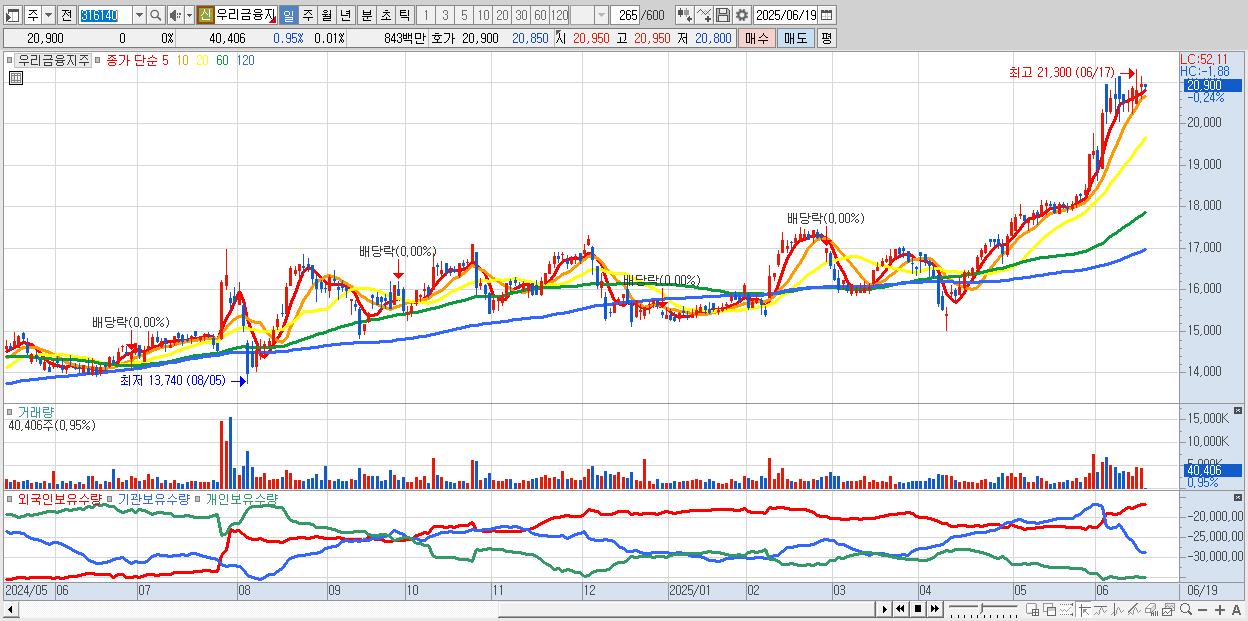This screenshot has width=1248, height=621.
Task: Select the 월 monthly period
Action: coord(326,15)
